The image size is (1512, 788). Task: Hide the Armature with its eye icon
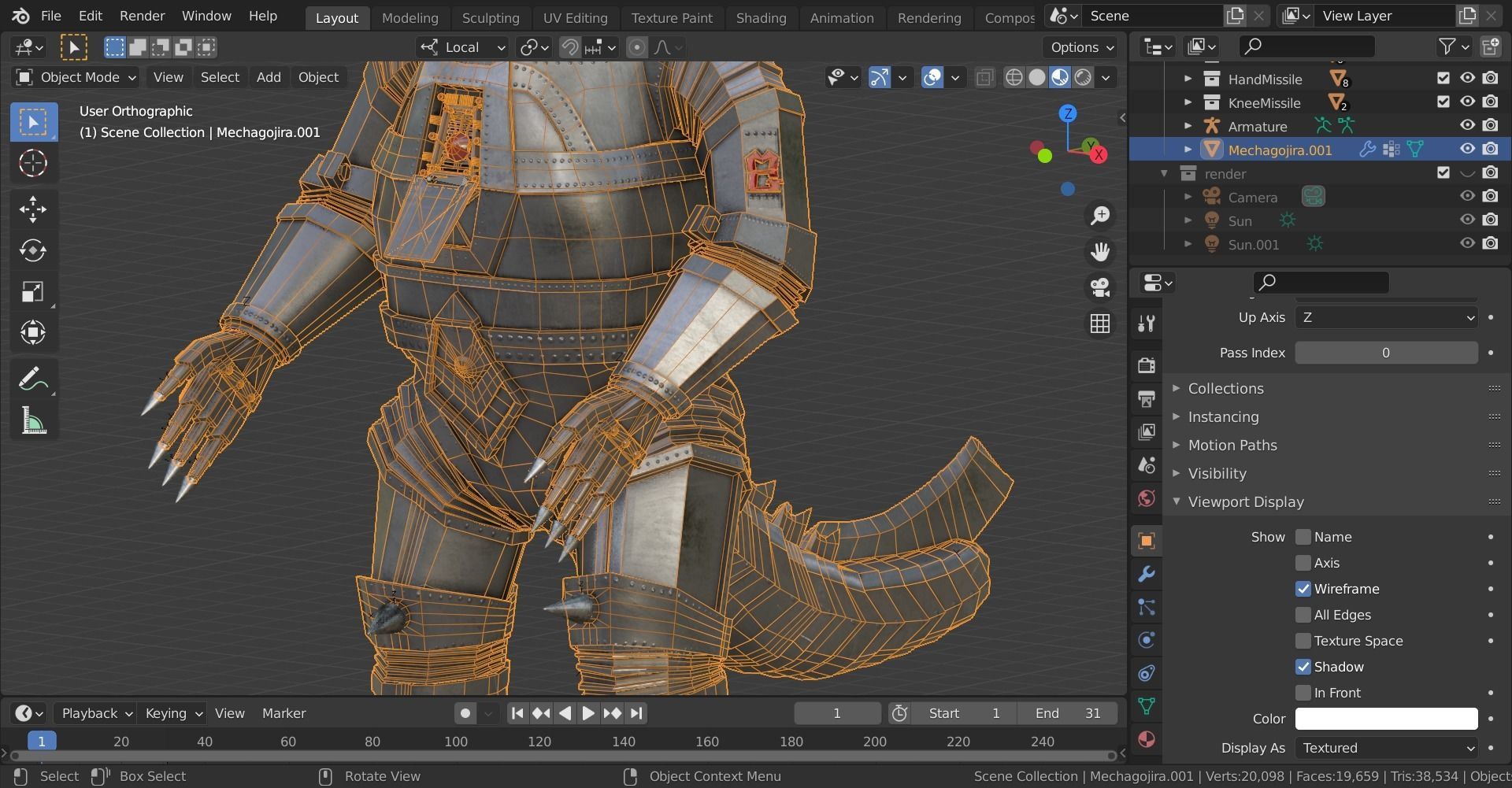click(1467, 125)
